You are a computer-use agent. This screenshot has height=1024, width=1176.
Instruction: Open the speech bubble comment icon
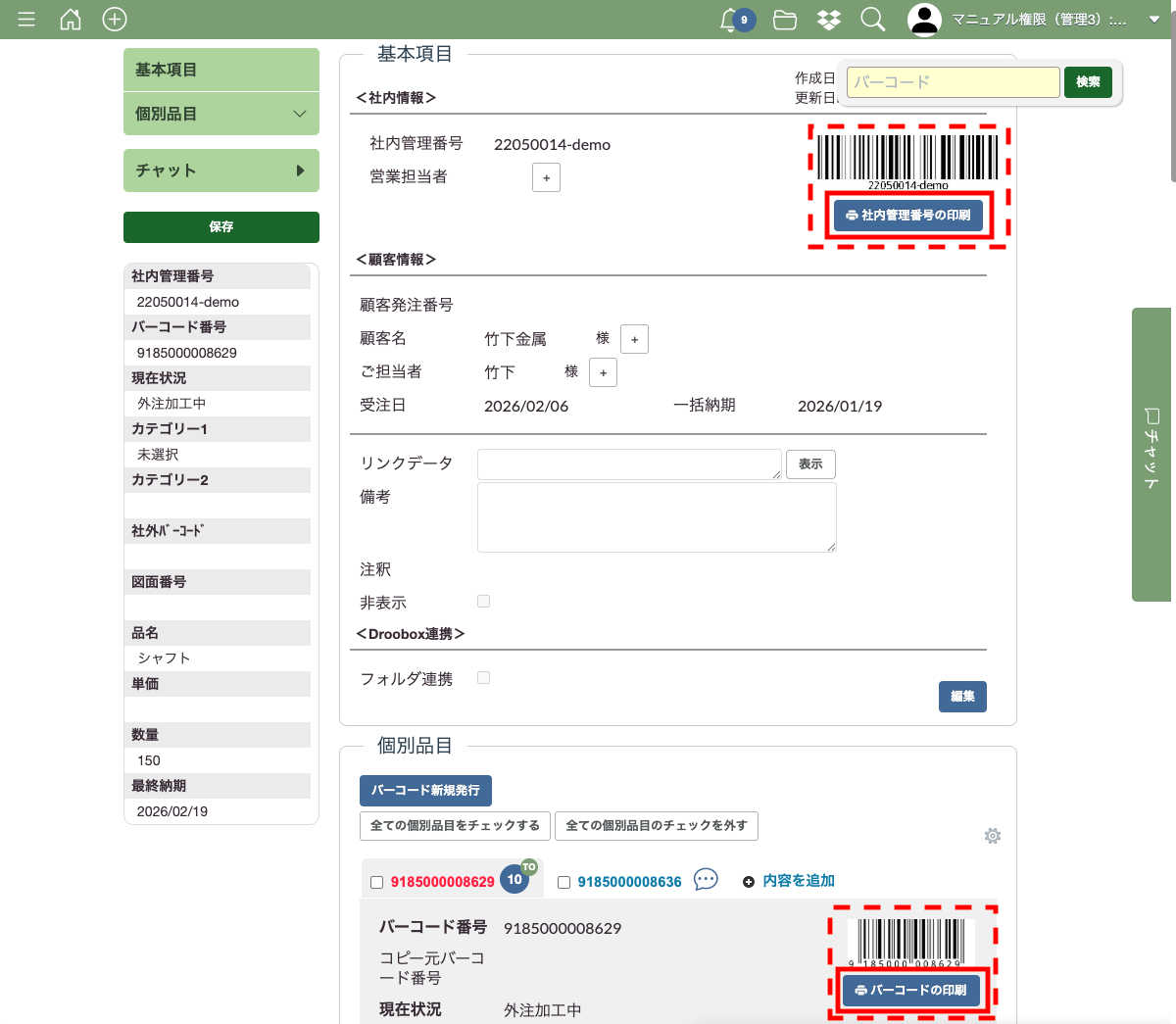point(706,880)
